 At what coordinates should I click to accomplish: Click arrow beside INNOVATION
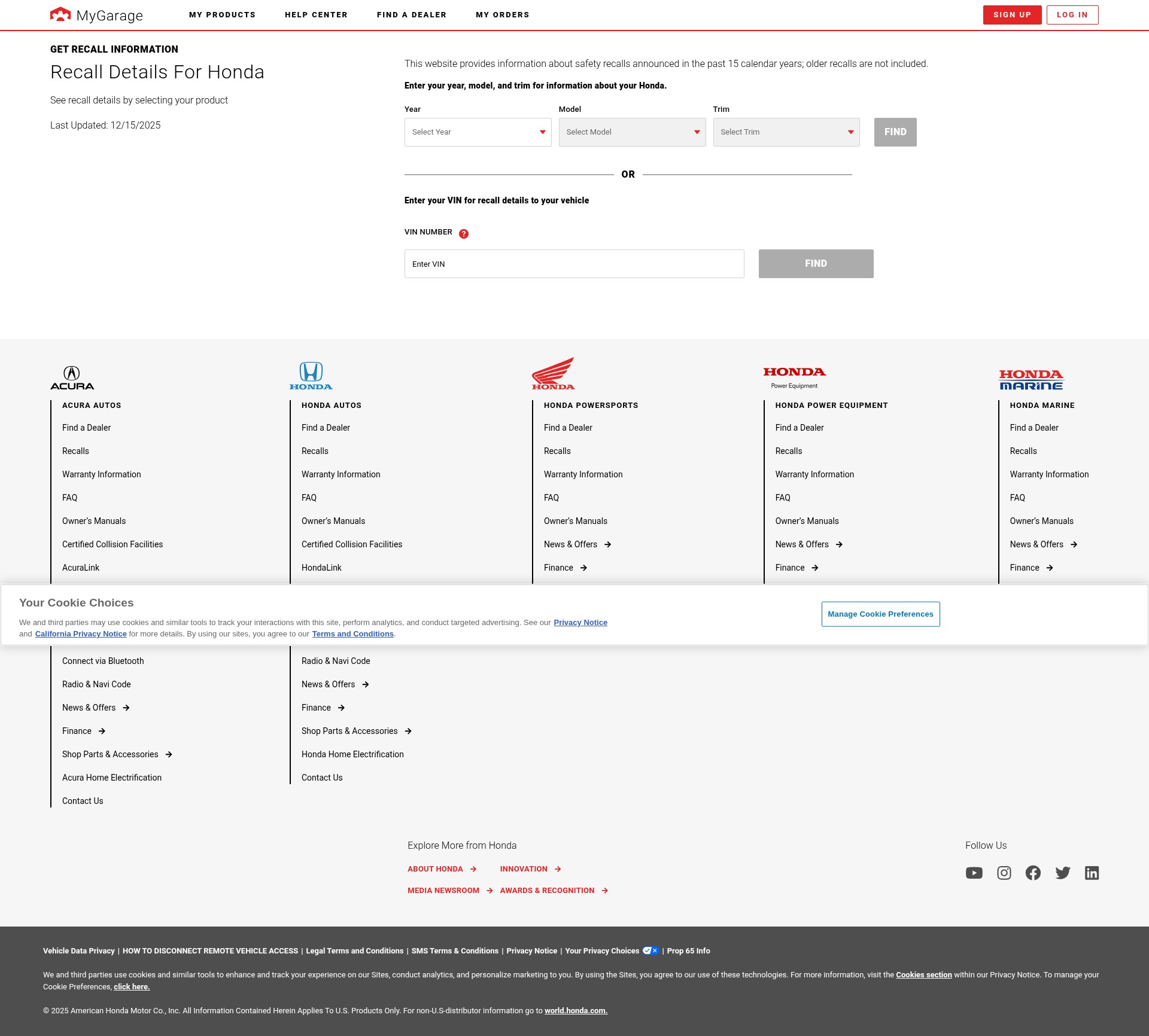click(x=558, y=869)
